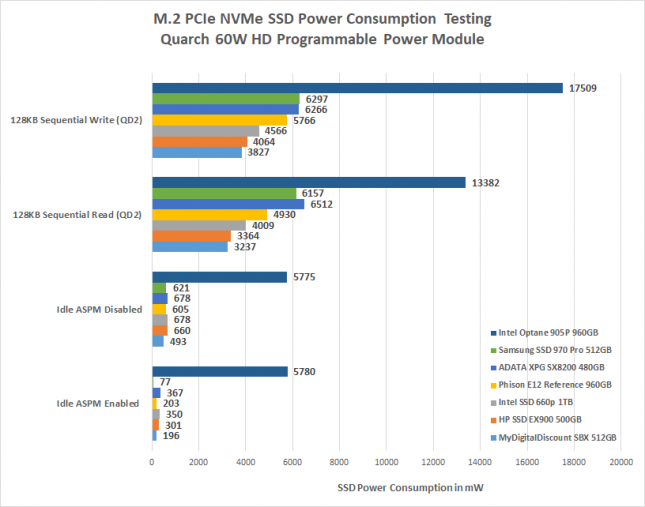
Task: Click the Intel SSD 660p legend swatch
Action: 494,403
